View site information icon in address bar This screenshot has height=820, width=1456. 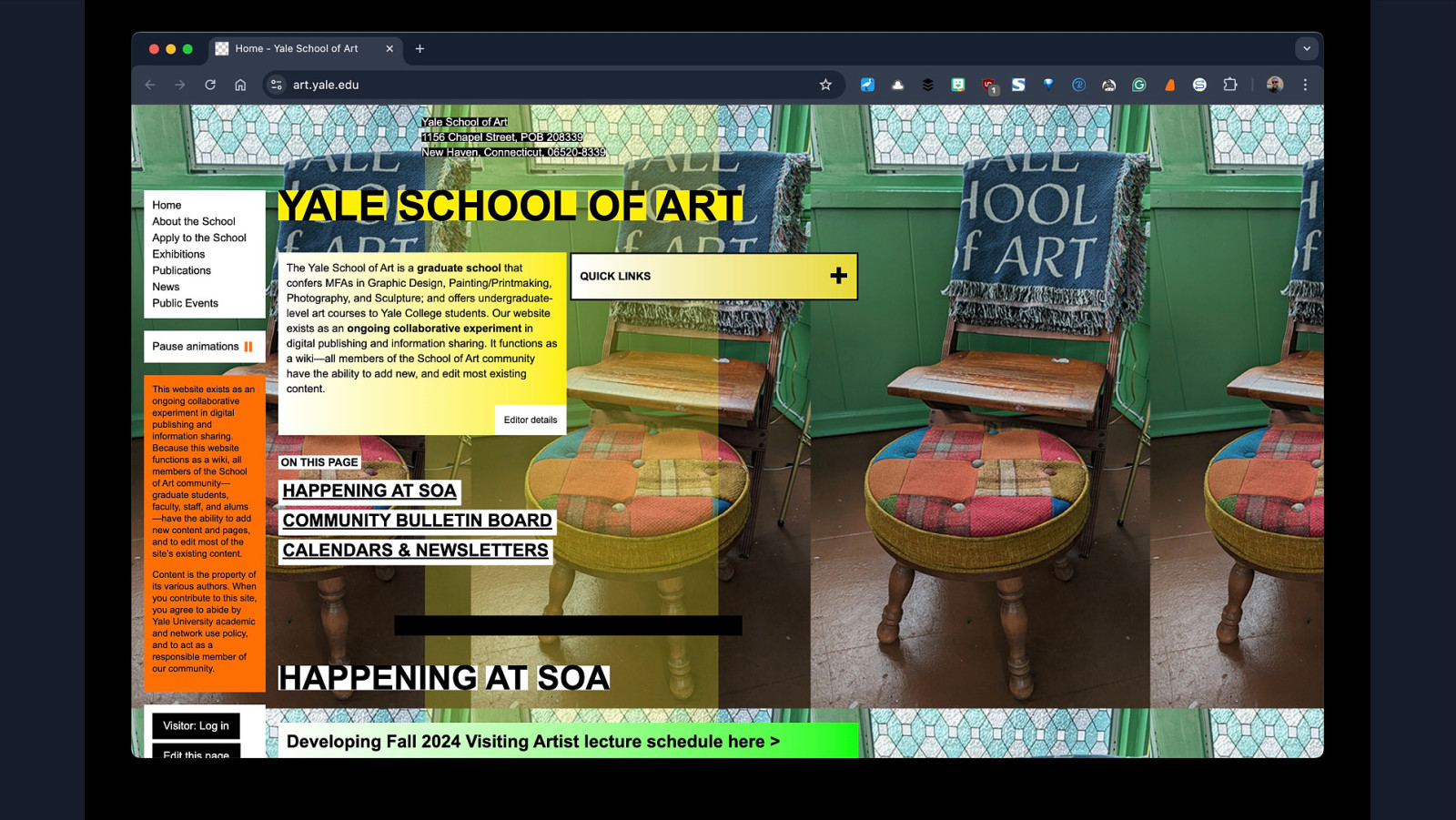(277, 85)
